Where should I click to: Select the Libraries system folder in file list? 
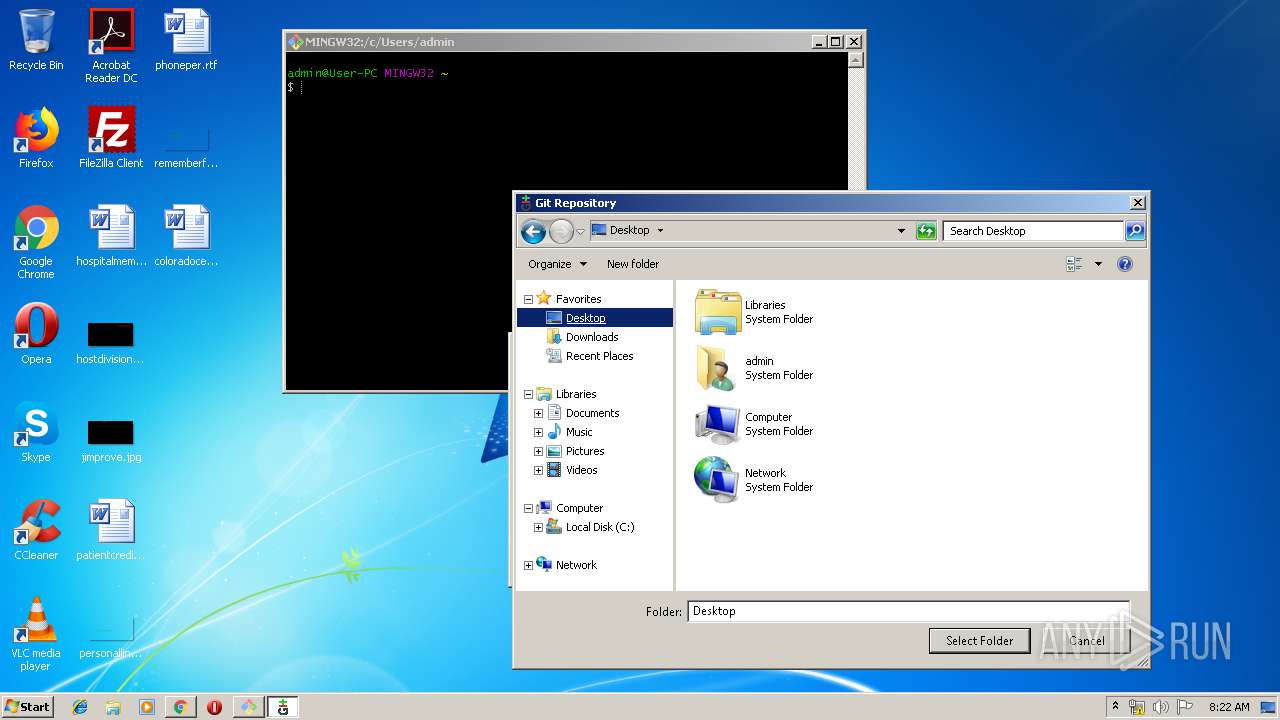point(755,312)
